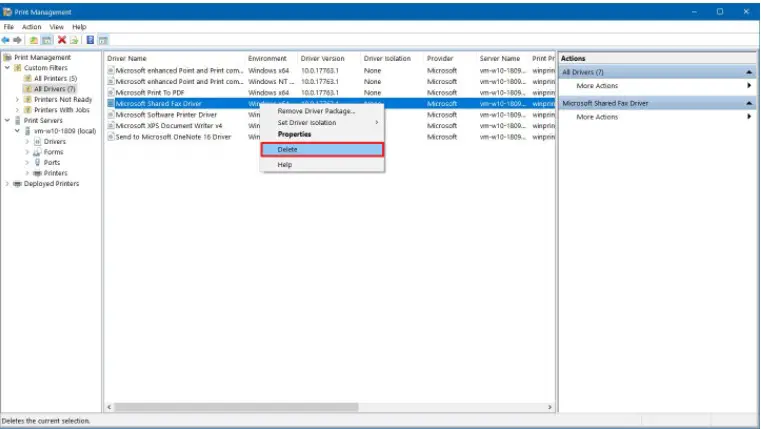Click the Print Management root node icon
Screen dimensions: 761x429
point(8,57)
